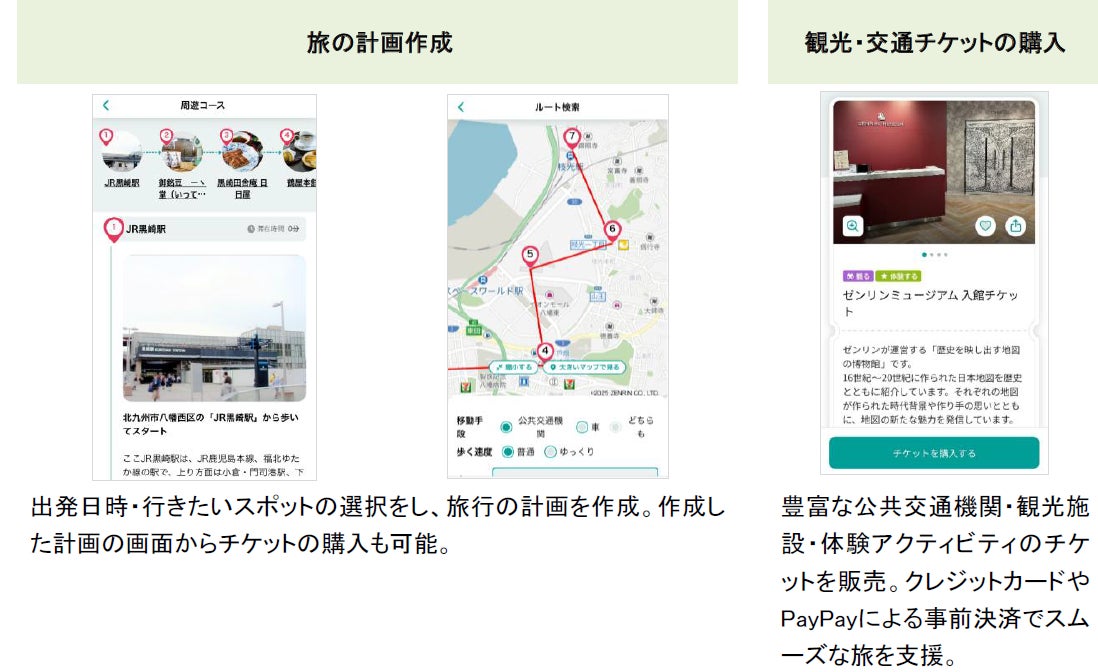
Task: Select map pin number 4 on the route
Action: click(x=545, y=352)
